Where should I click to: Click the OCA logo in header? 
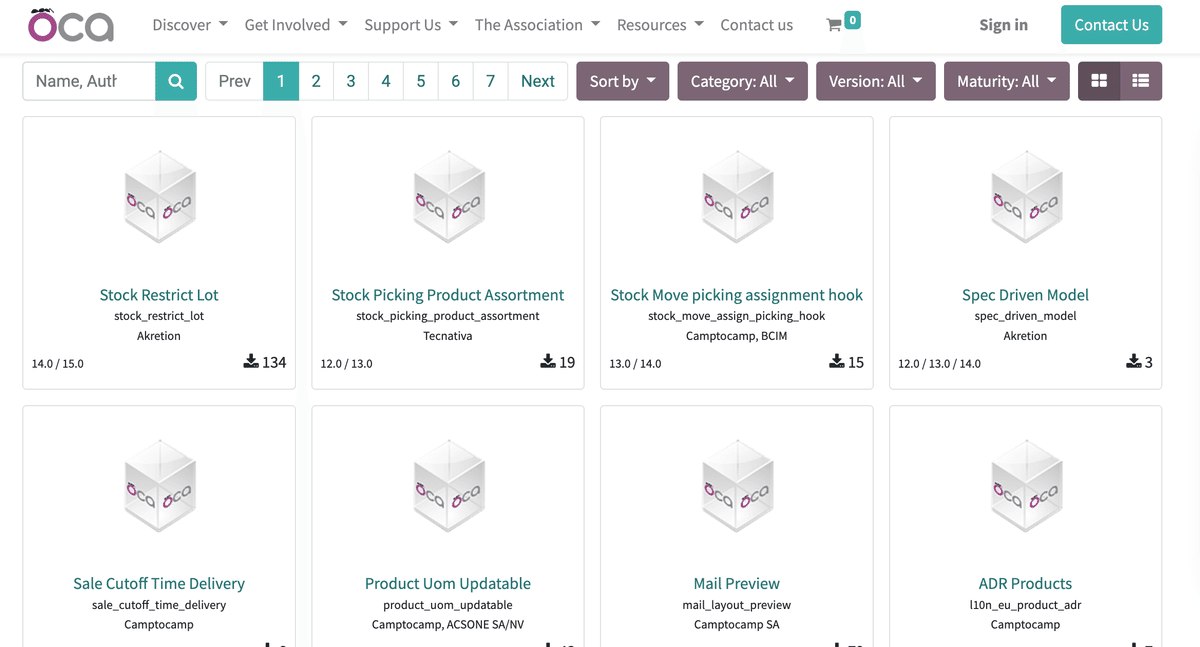(x=71, y=25)
